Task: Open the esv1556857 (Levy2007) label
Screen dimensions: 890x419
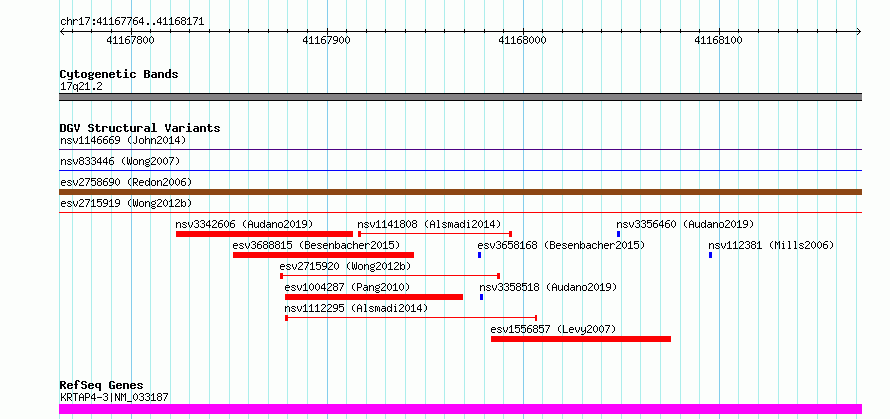Action: click(x=553, y=329)
